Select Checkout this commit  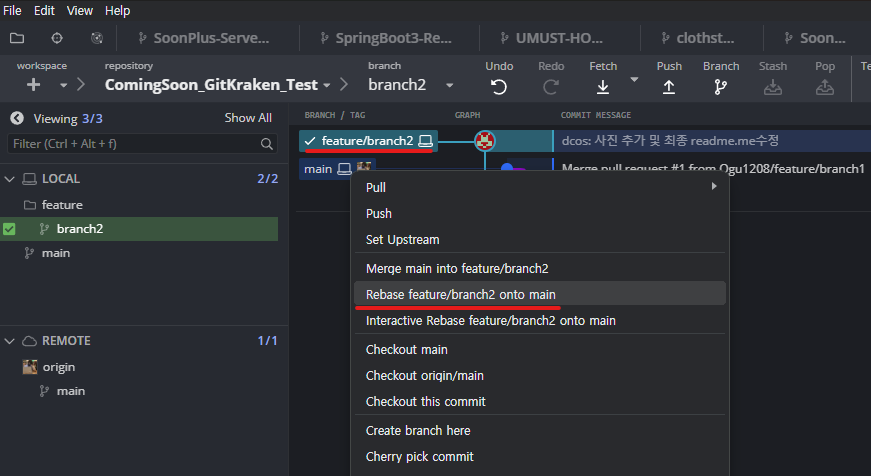[540, 402]
